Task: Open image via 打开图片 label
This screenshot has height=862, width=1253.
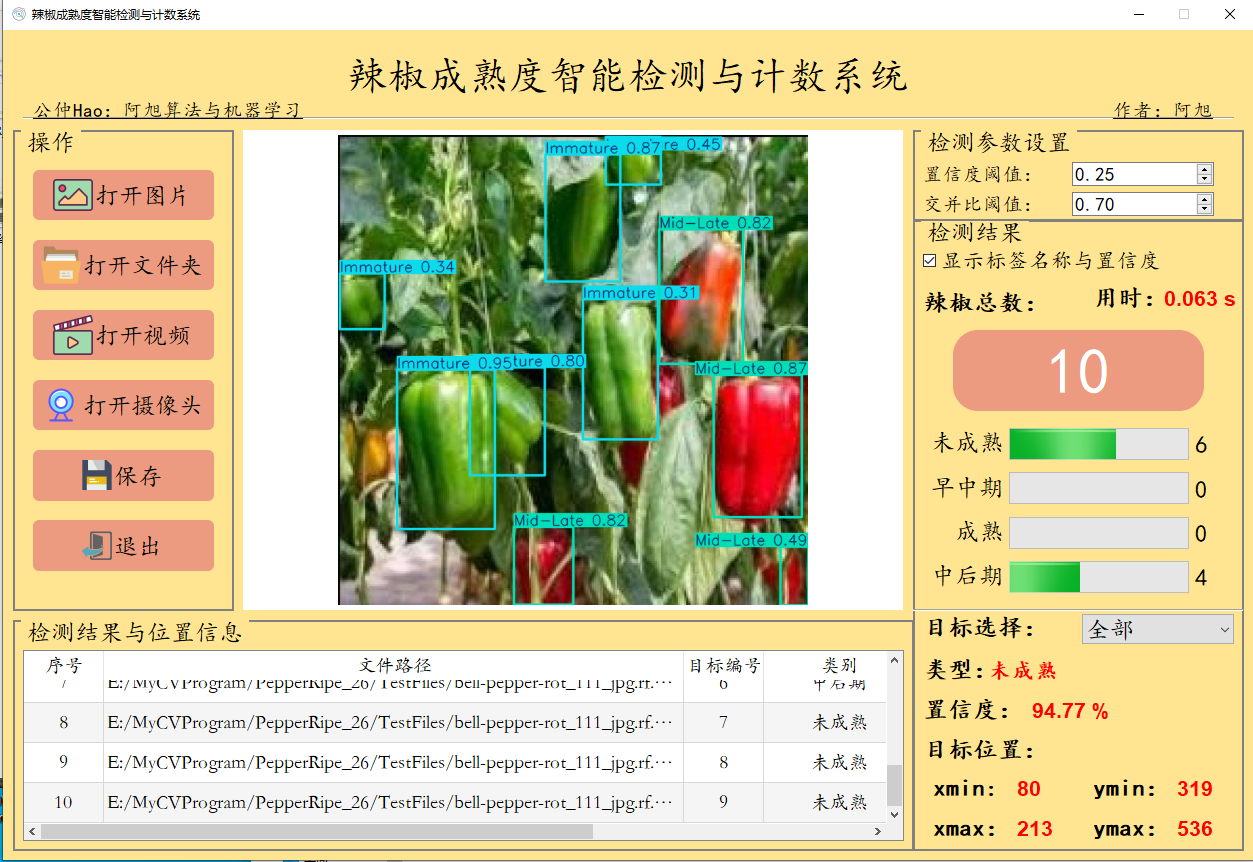Action: click(x=142, y=196)
